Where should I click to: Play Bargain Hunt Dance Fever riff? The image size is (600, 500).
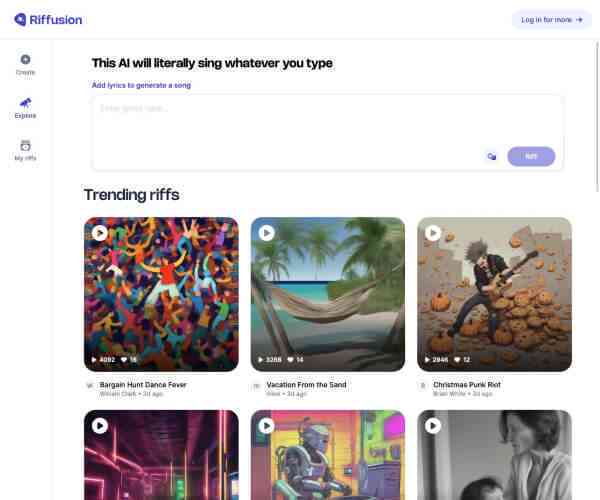pyautogui.click(x=99, y=233)
